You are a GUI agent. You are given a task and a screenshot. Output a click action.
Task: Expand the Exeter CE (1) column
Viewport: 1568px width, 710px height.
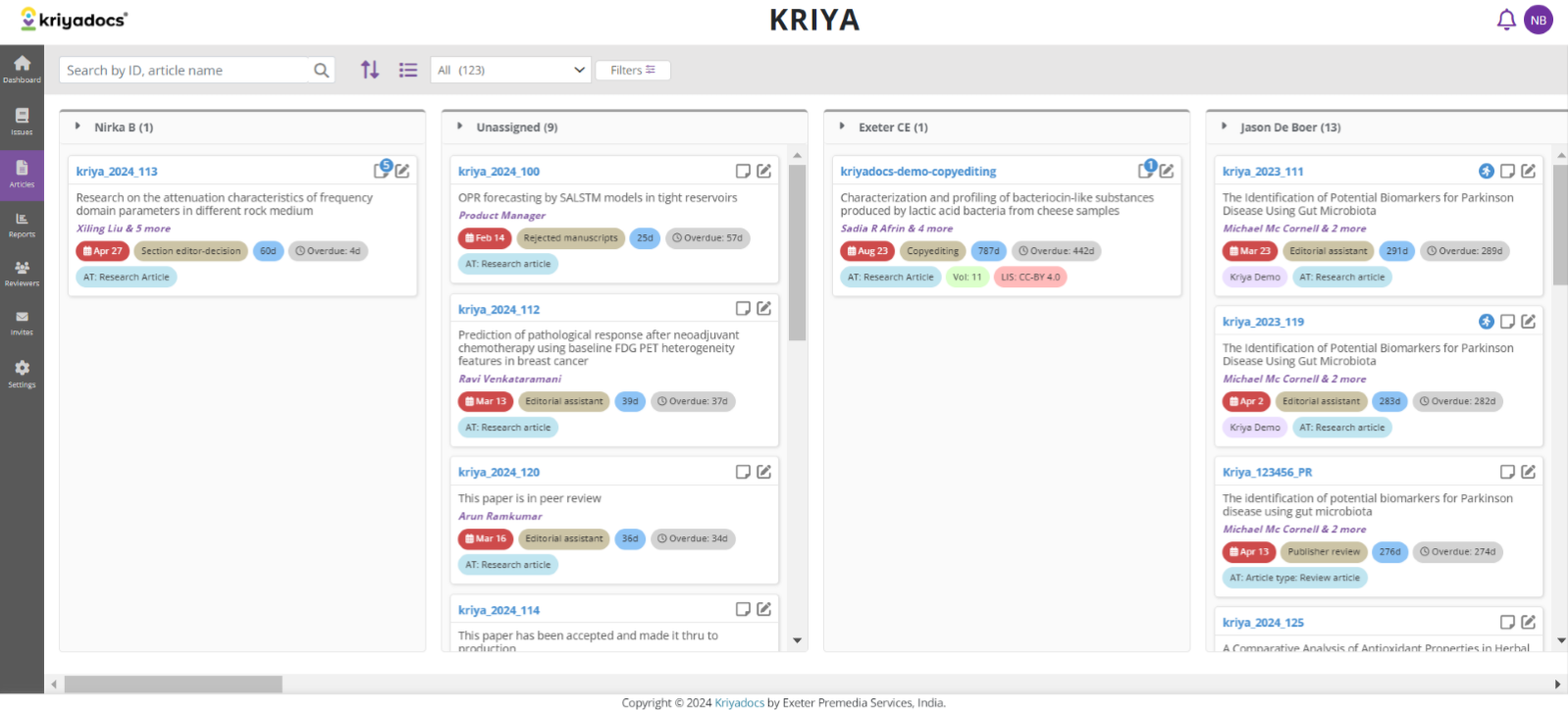(x=842, y=127)
